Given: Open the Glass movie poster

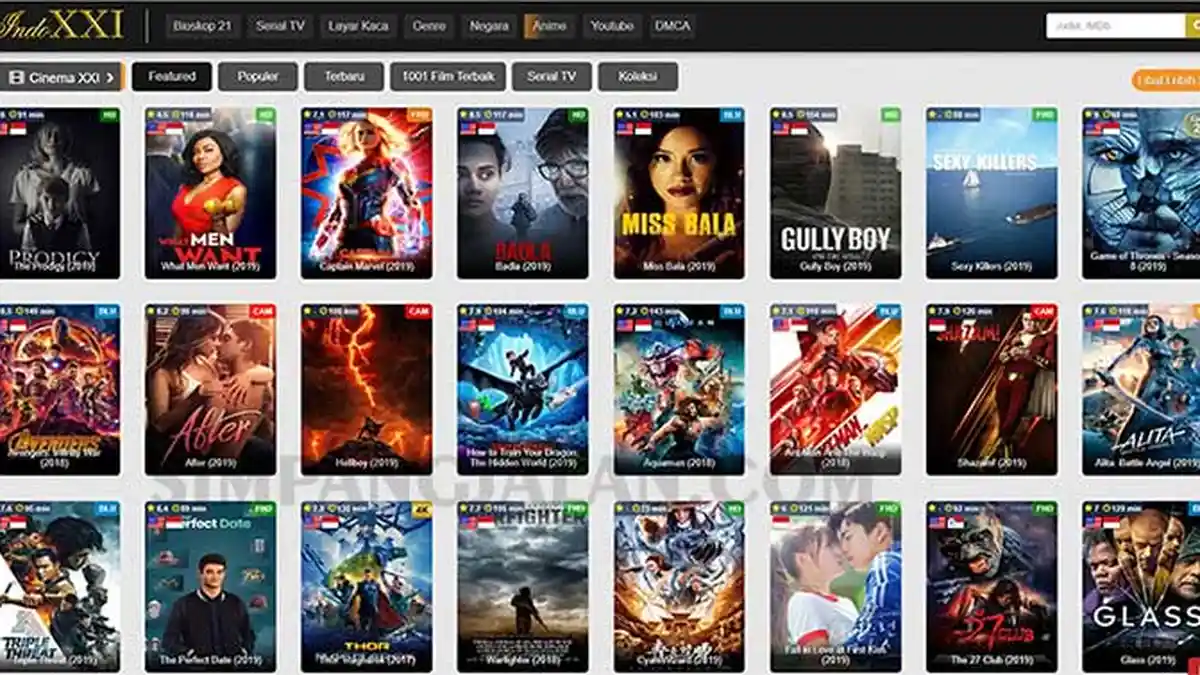Looking at the screenshot, I should [x=1141, y=587].
